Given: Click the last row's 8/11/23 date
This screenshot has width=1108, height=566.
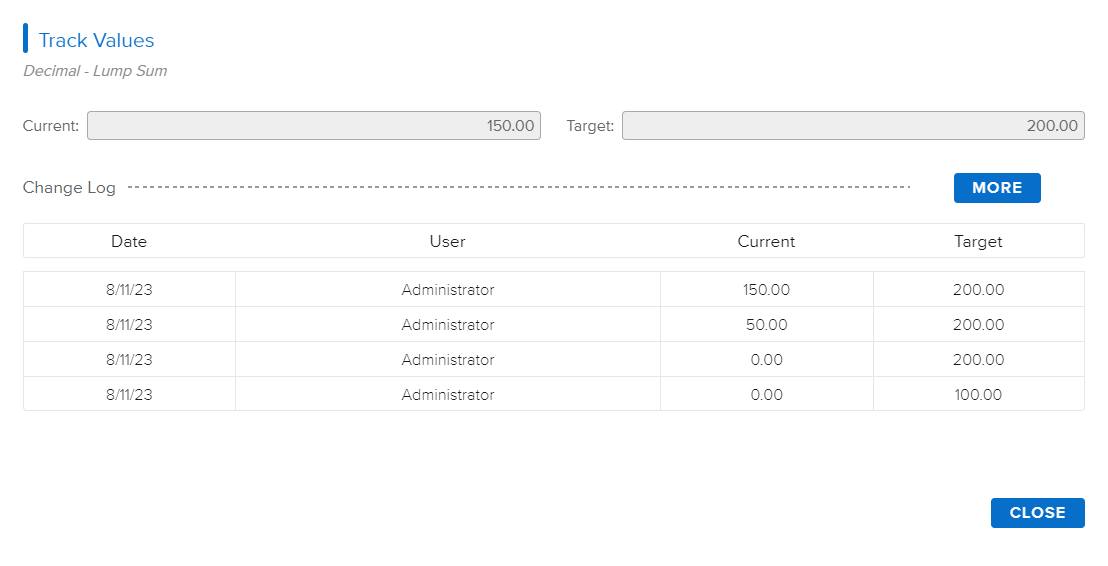Looking at the screenshot, I should [129, 395].
